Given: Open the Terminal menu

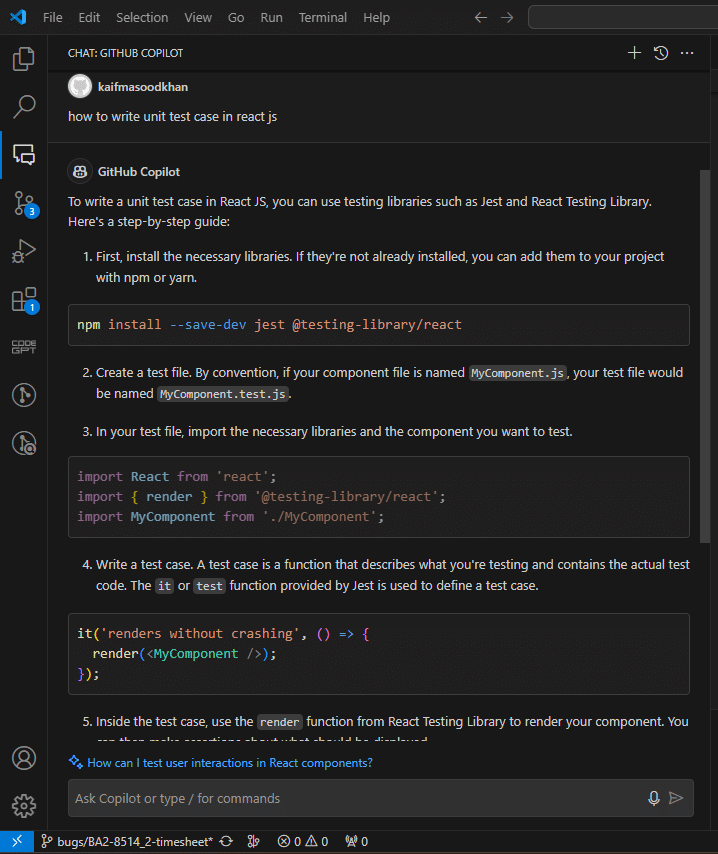Looking at the screenshot, I should (x=323, y=17).
